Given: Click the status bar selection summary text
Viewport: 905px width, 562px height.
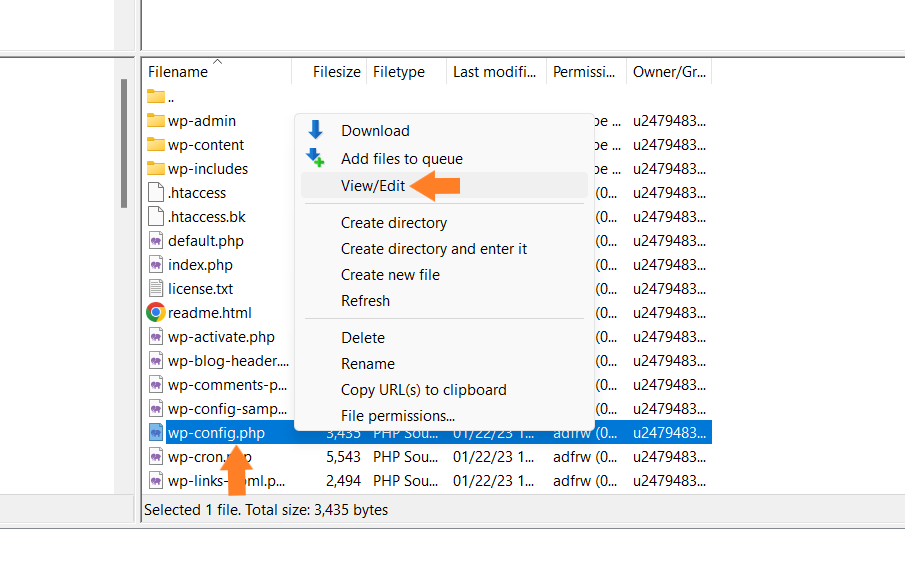Looking at the screenshot, I should [x=266, y=510].
